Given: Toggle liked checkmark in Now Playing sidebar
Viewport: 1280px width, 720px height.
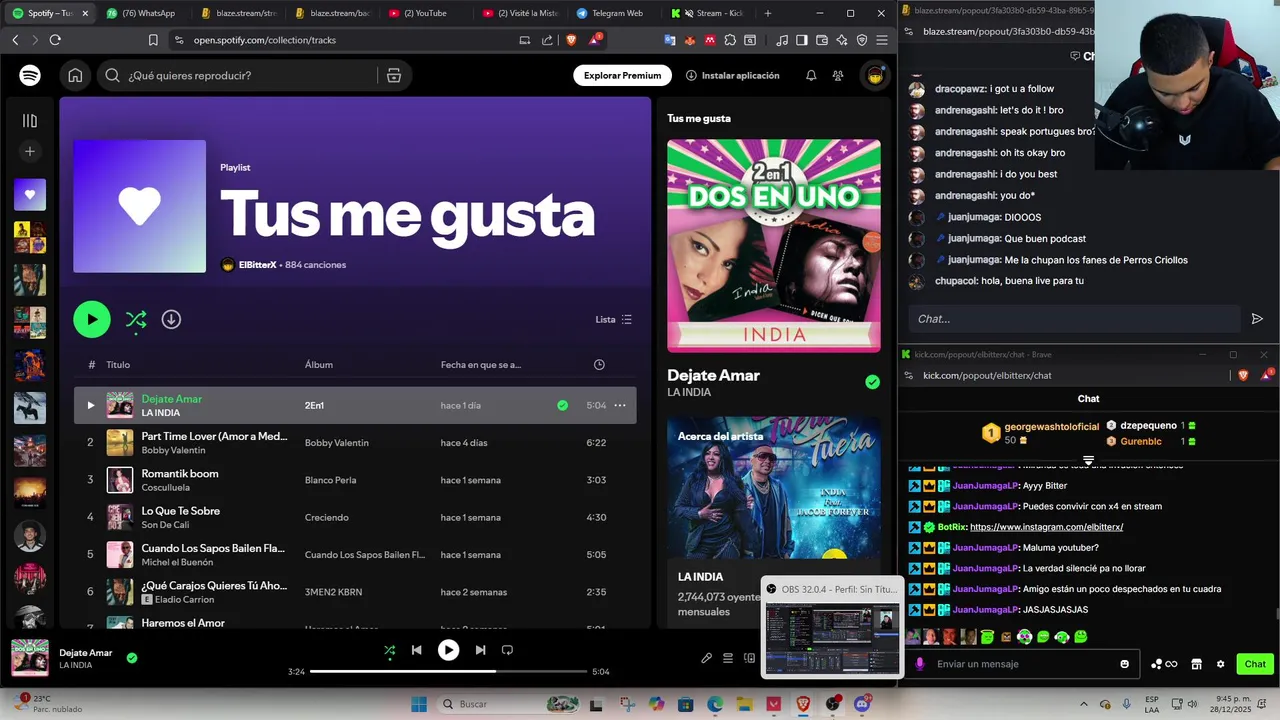Looking at the screenshot, I should (872, 382).
